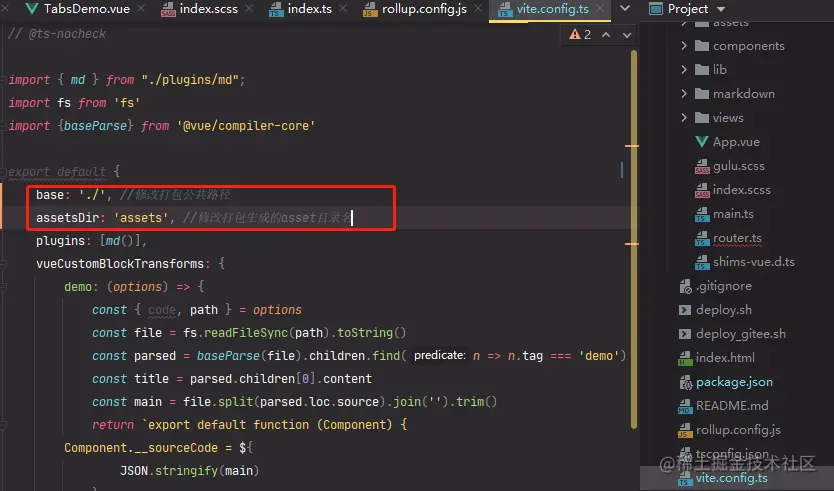Viewport: 834px width, 491px height.
Task: Place cursor on the base: './' line
Action: pos(134,195)
